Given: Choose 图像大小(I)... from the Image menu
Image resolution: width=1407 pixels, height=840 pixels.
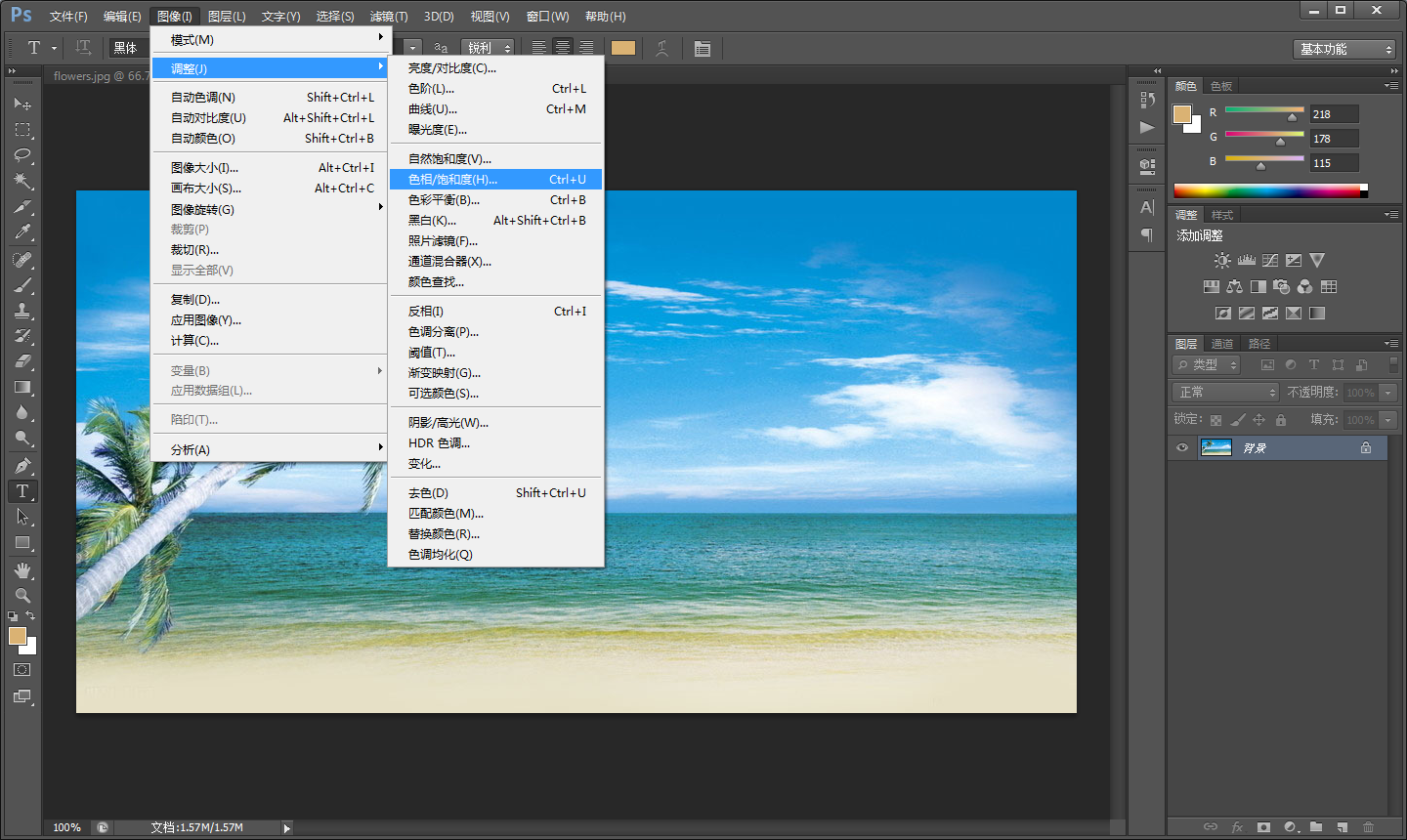Looking at the screenshot, I should (272, 168).
